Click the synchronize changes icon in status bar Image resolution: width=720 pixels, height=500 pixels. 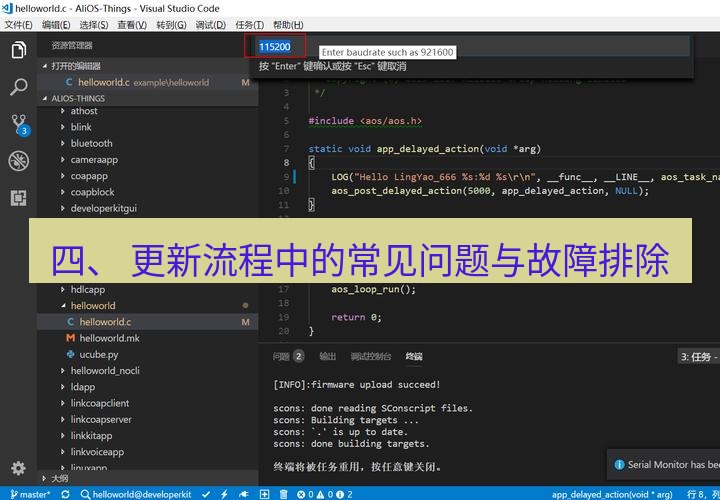pos(65,494)
